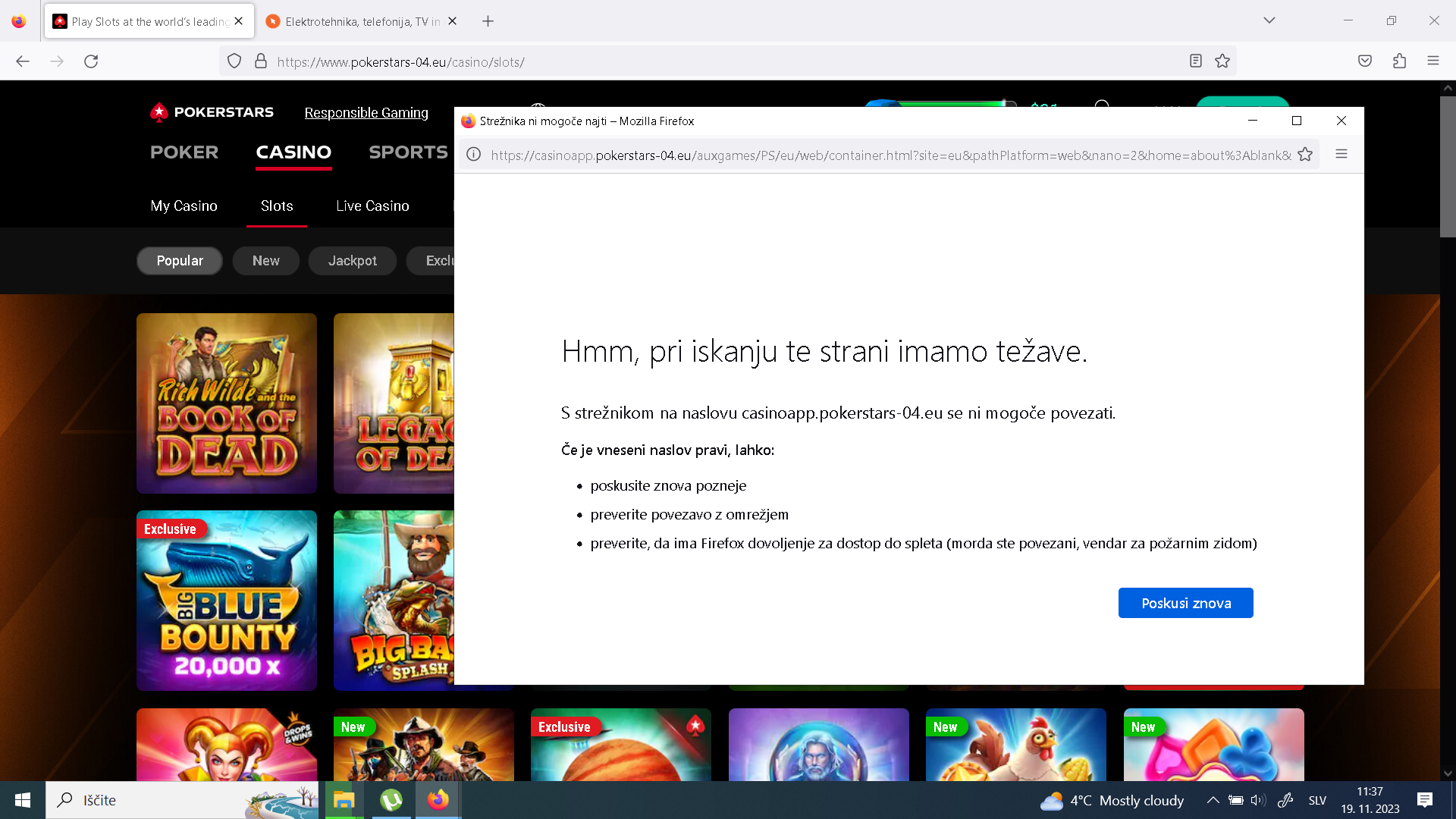The height and width of the screenshot is (819, 1456).
Task: Open uTorrent from the taskbar
Action: click(x=391, y=800)
